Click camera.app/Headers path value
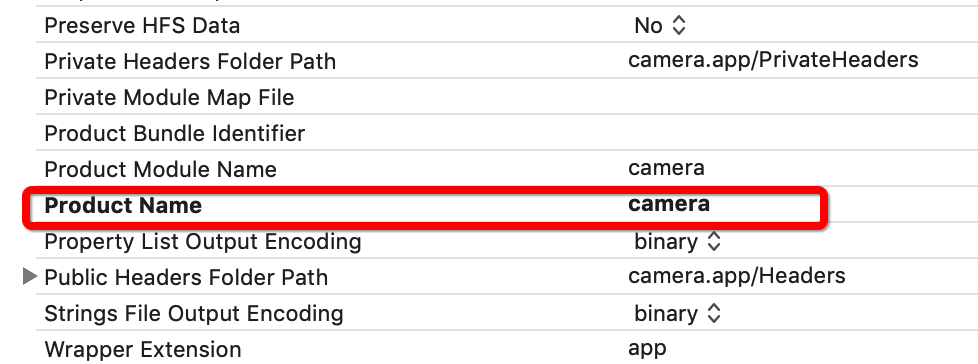Viewport: 978px width, 364px height. coord(737,275)
